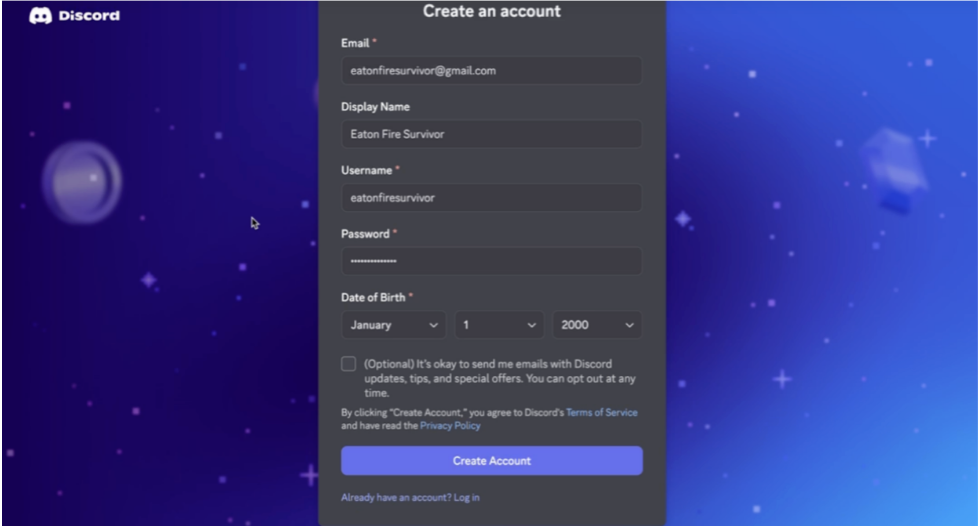The image size is (978, 526).
Task: Focus the Email input field
Action: [x=491, y=71]
